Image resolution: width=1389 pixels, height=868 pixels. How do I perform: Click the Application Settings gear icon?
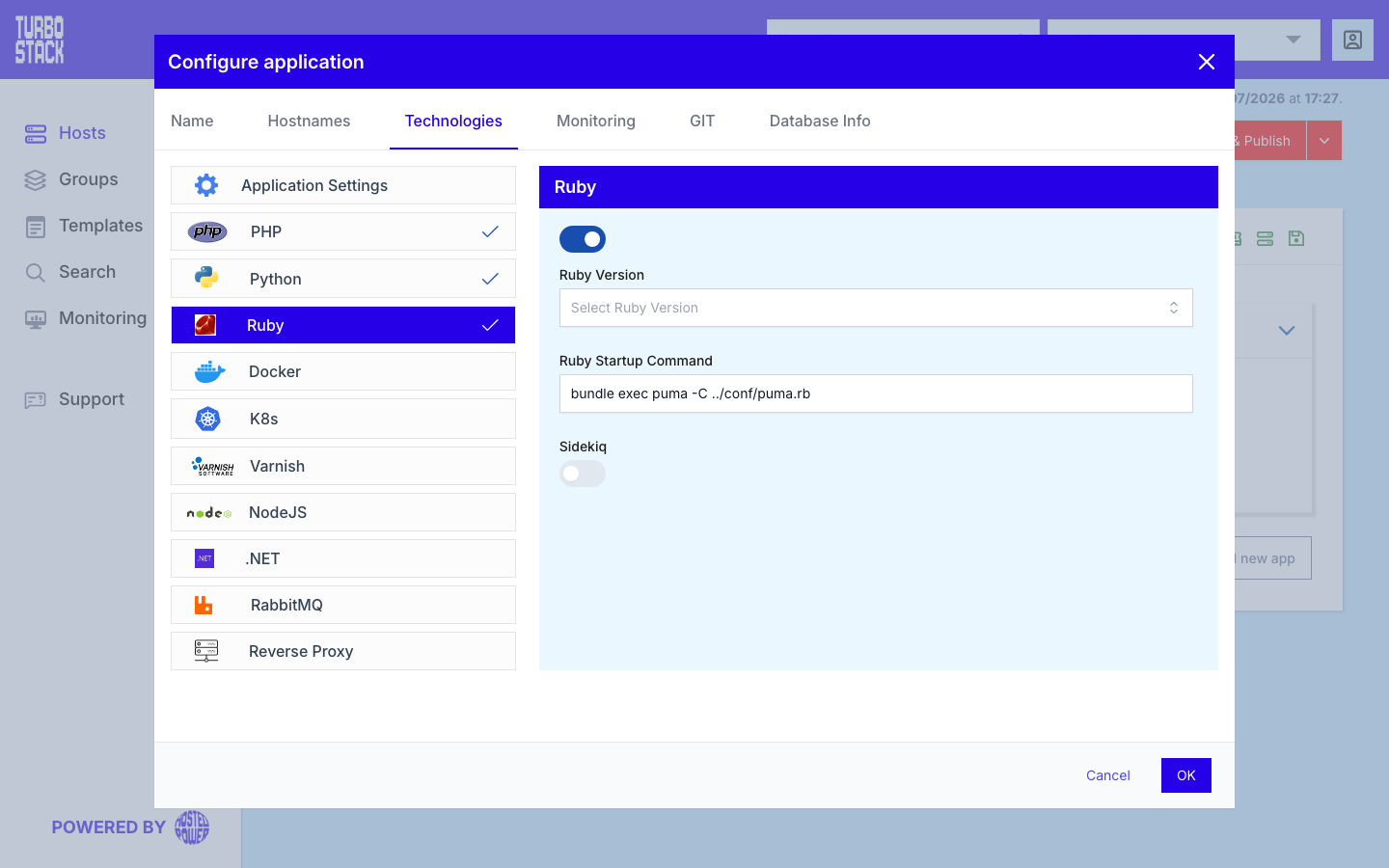206,185
